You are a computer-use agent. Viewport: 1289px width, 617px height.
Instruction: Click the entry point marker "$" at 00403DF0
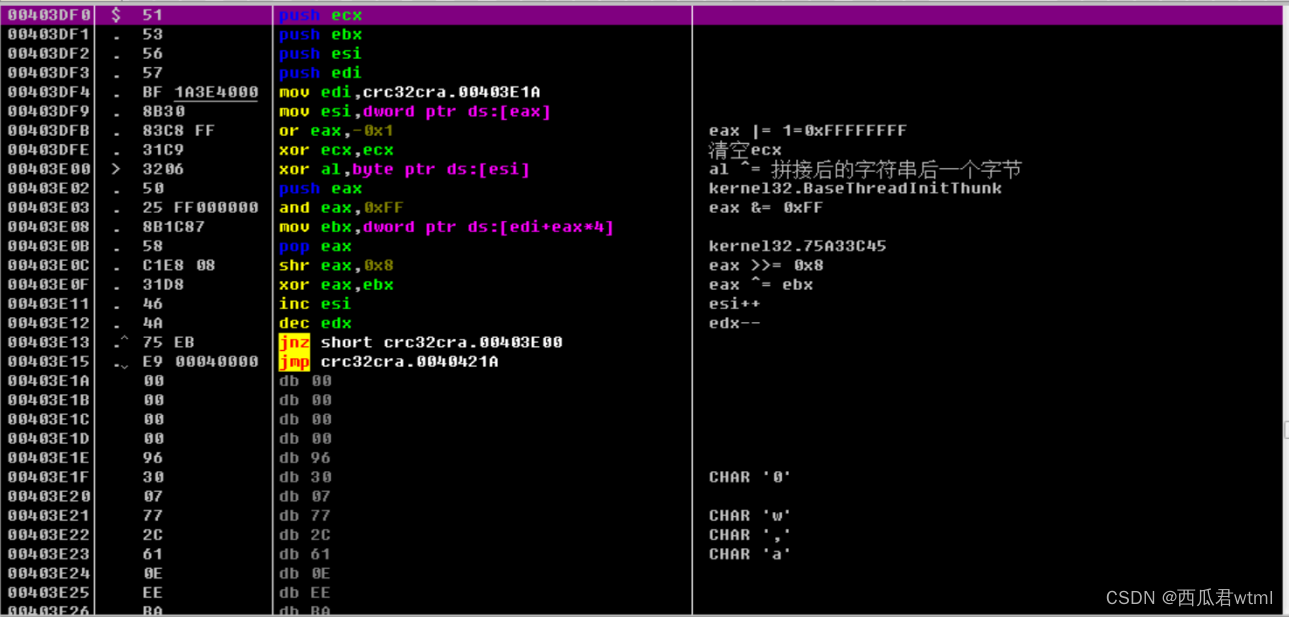click(118, 15)
